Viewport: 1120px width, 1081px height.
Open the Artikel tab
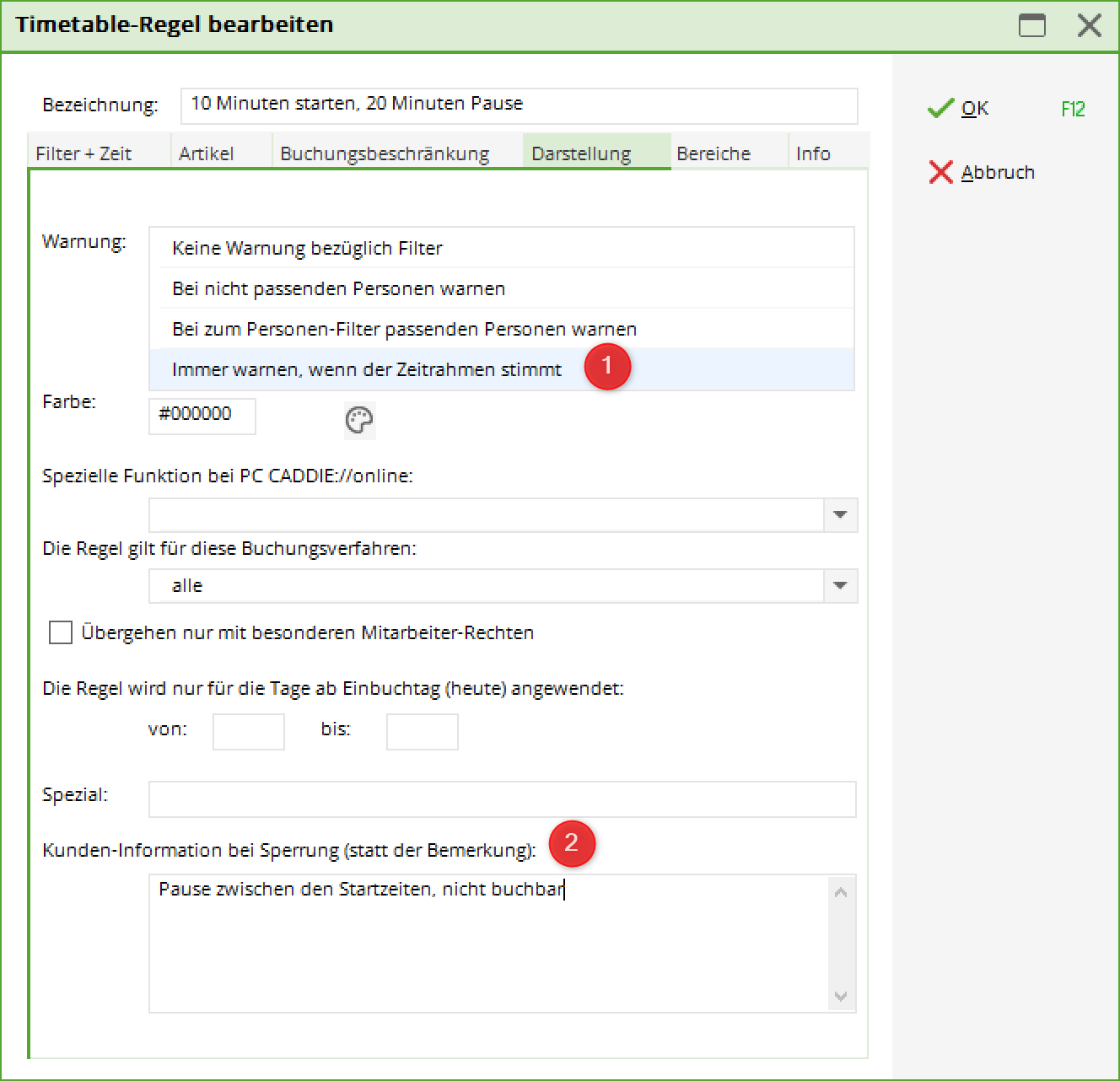pyautogui.click(x=207, y=153)
